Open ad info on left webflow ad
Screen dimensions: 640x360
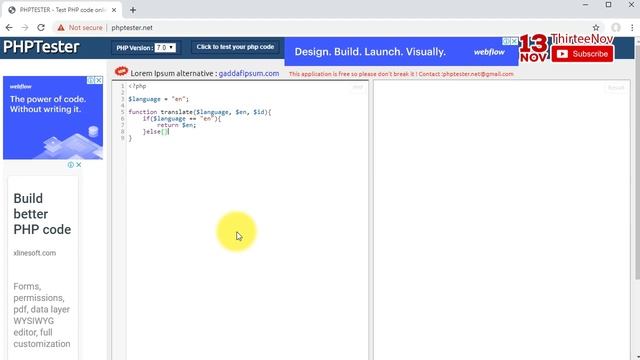(x=91, y=80)
